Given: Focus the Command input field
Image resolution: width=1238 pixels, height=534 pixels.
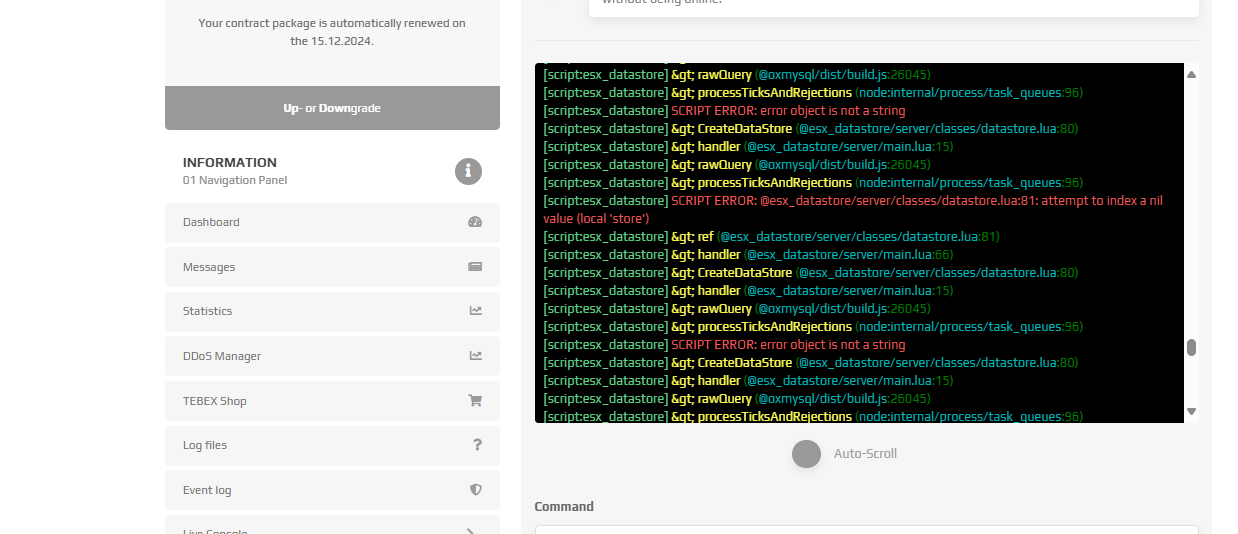Looking at the screenshot, I should 866,529.
